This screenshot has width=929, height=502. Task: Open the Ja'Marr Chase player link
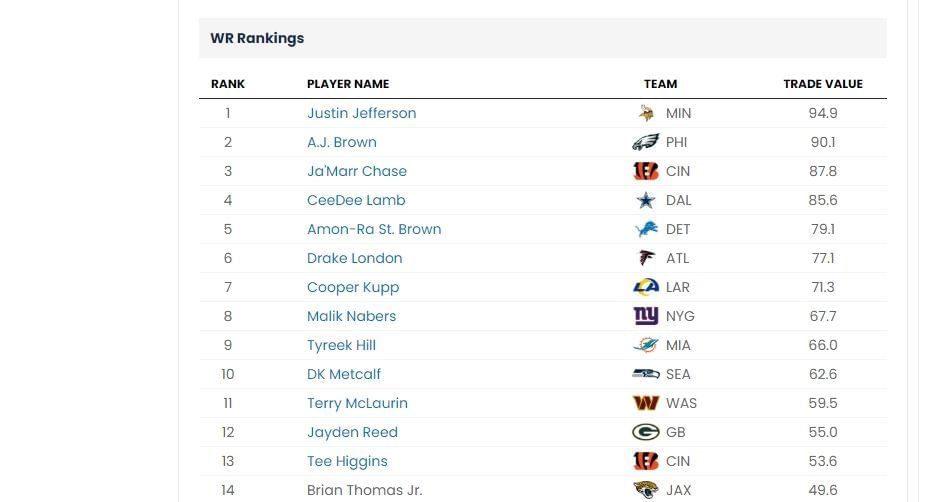(357, 171)
